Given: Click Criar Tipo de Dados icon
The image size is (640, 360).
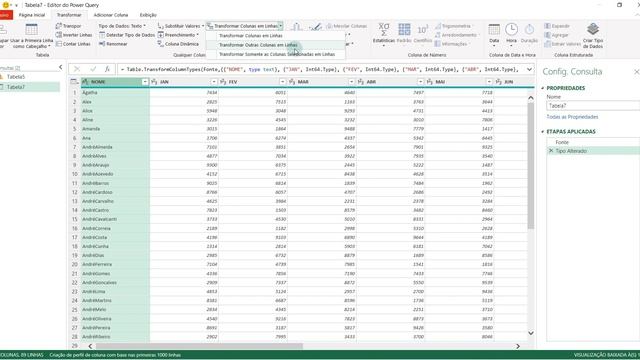Looking at the screenshot, I should pyautogui.click(x=593, y=29).
